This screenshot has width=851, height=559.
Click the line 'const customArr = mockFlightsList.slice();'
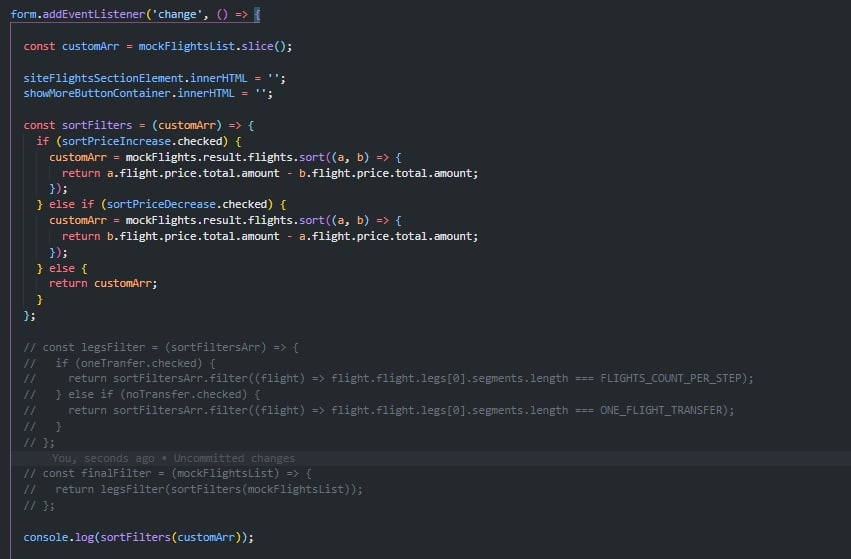[x=158, y=47]
